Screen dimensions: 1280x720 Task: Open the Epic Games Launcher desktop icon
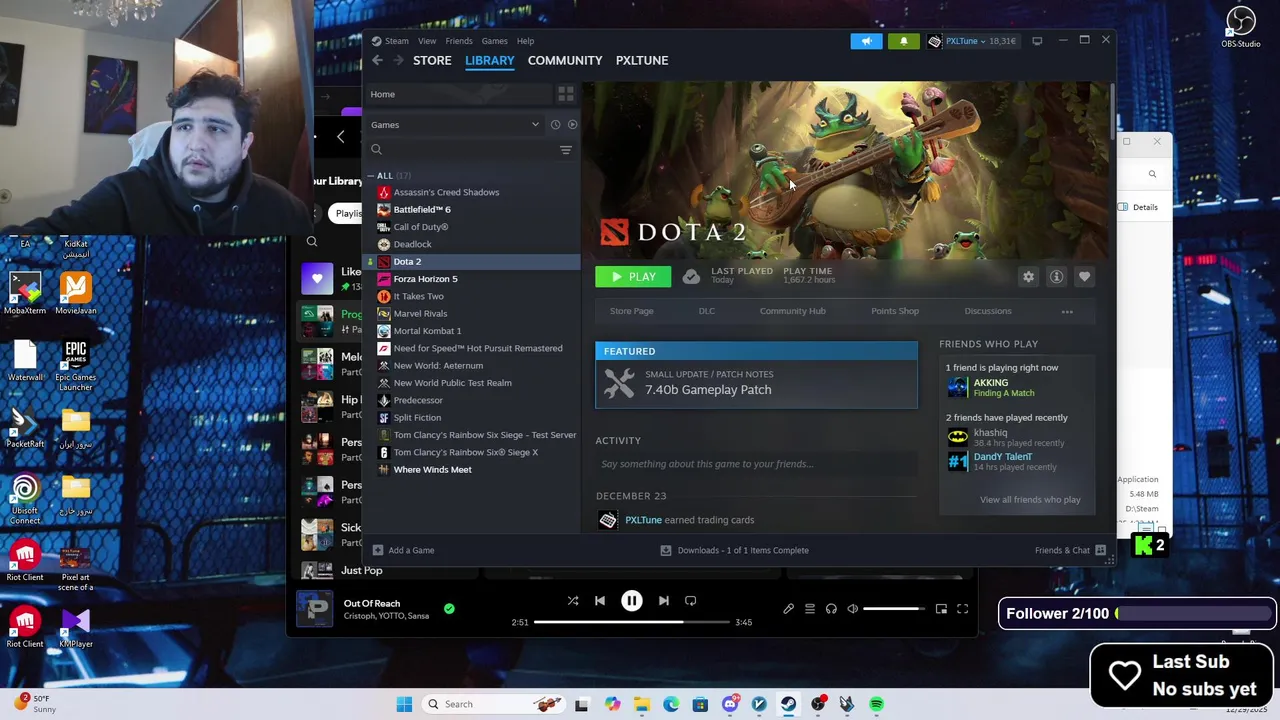click(x=76, y=367)
